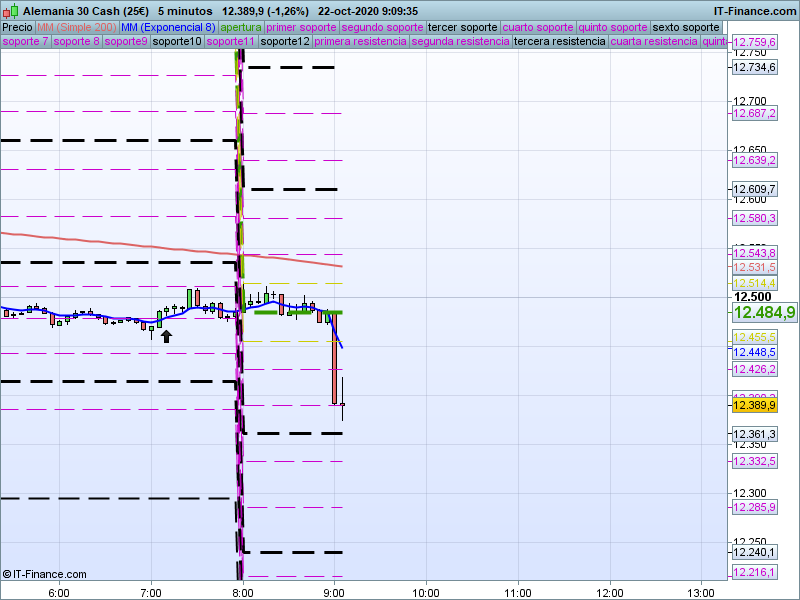Click the price tag 12.543,8

click(755, 253)
